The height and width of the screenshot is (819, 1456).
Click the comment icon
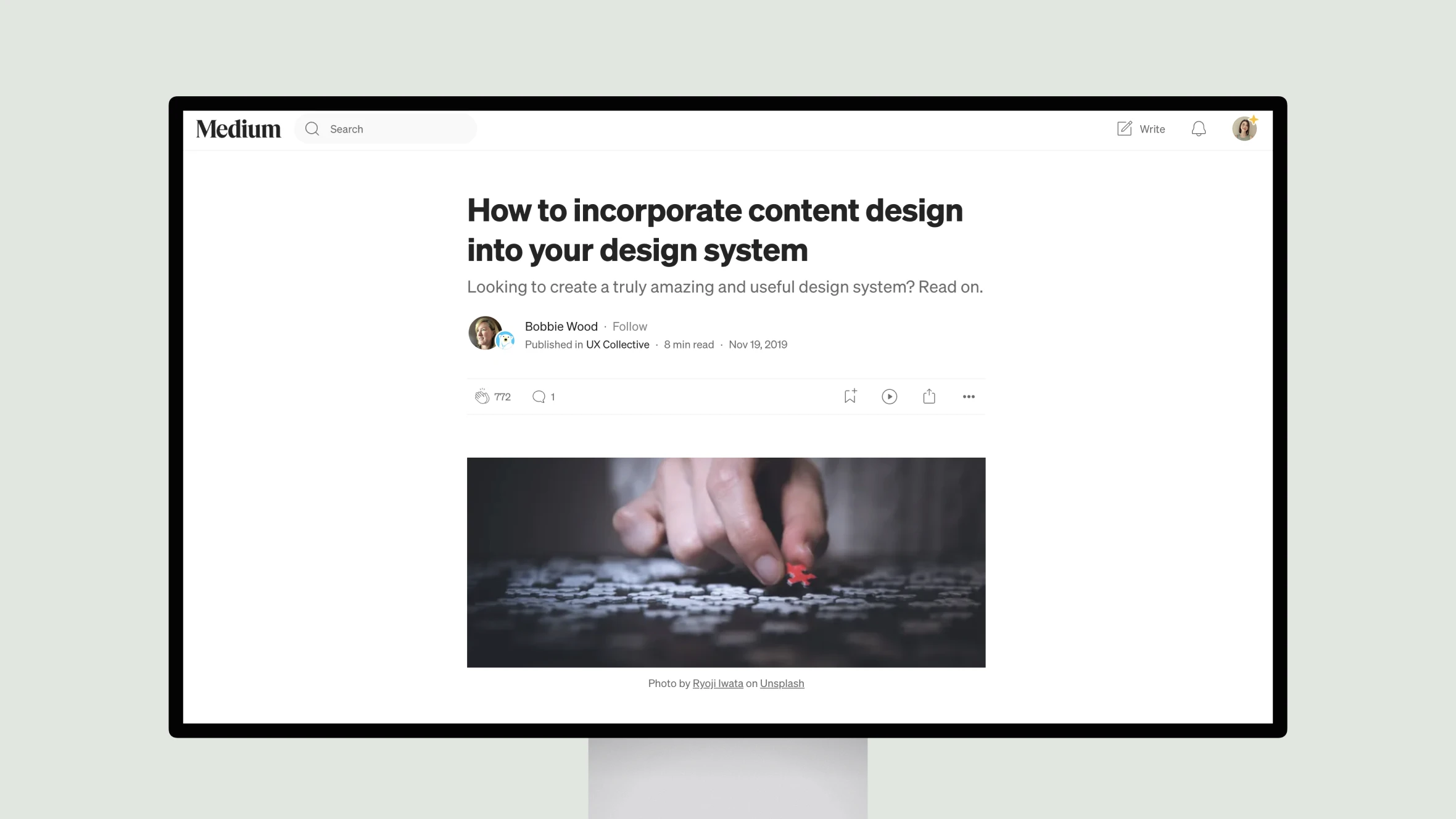538,396
